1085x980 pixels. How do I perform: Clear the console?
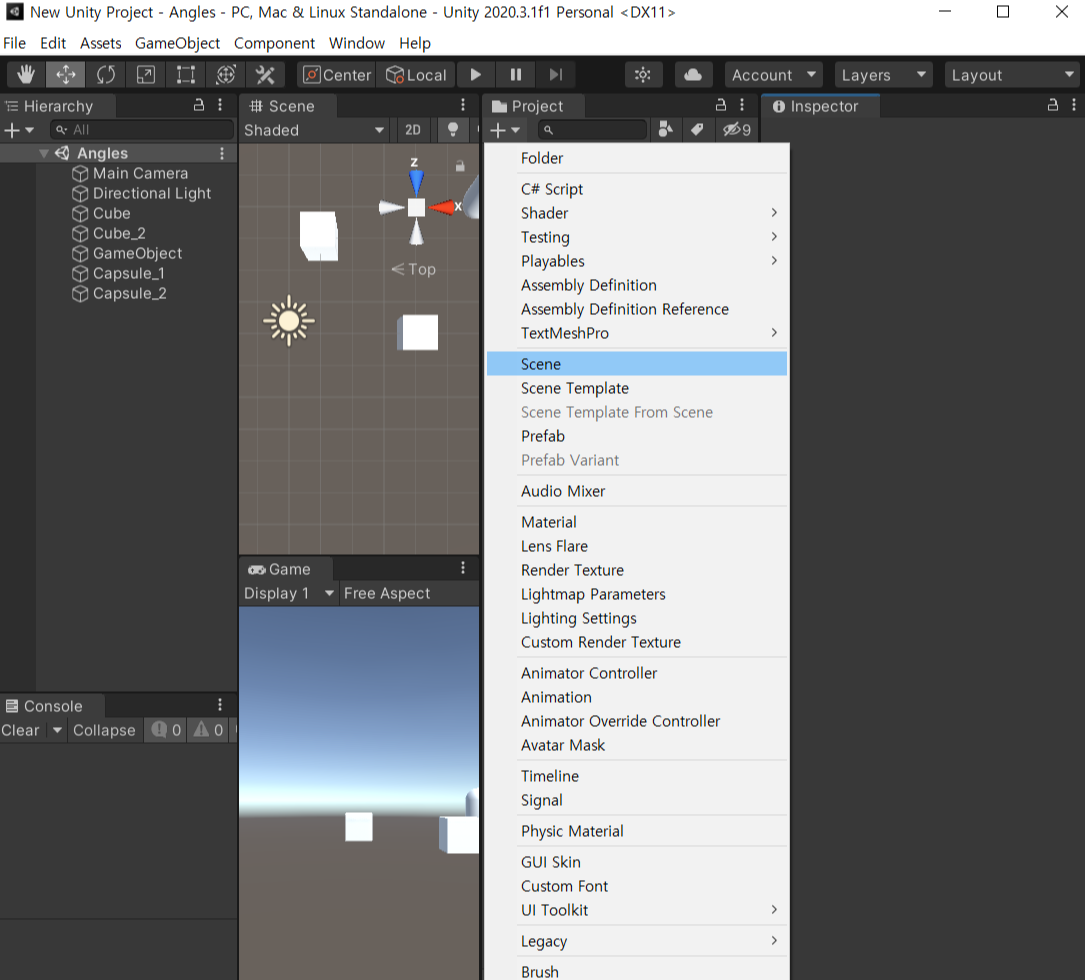tap(21, 730)
